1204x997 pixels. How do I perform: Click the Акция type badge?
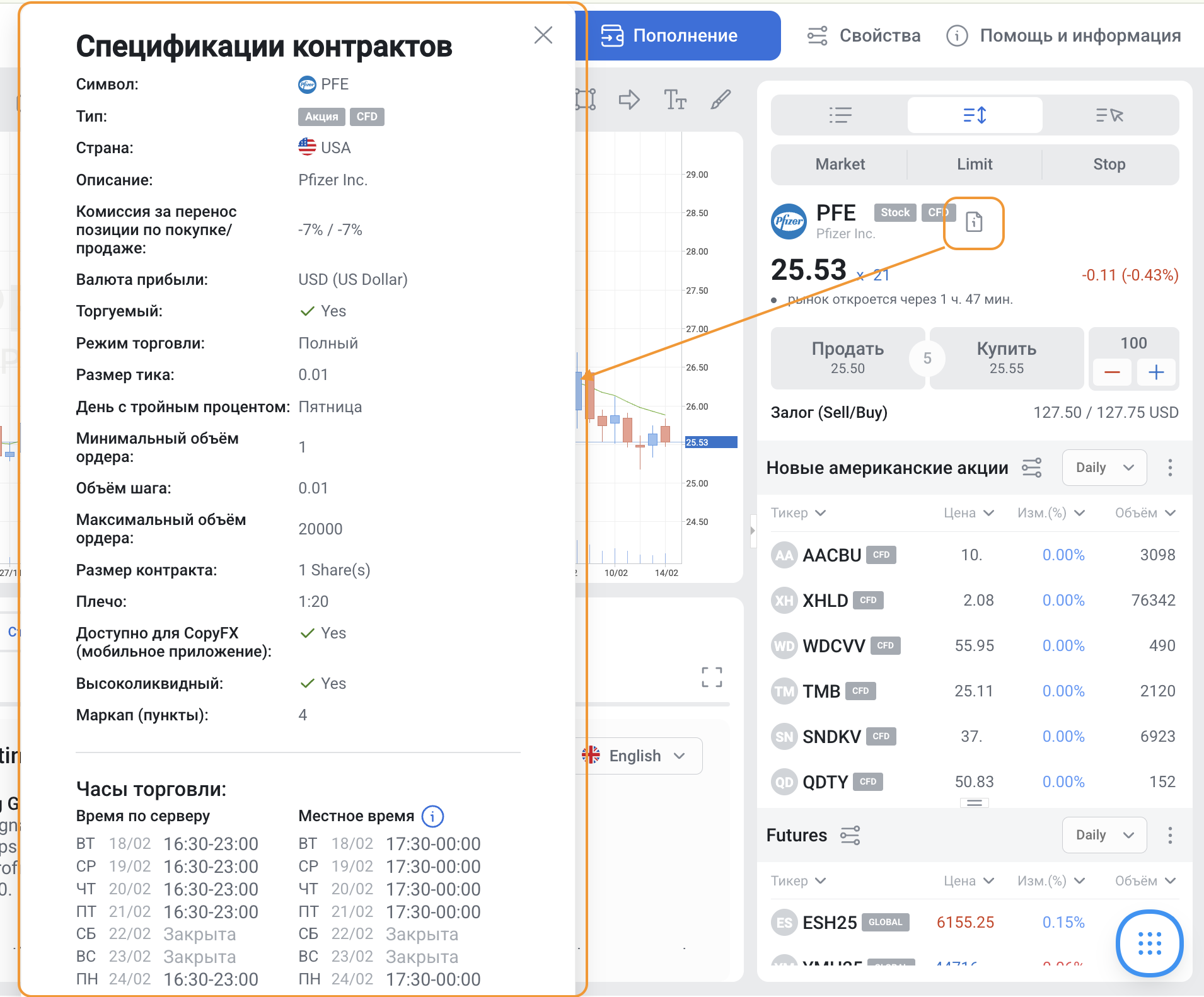tap(321, 117)
